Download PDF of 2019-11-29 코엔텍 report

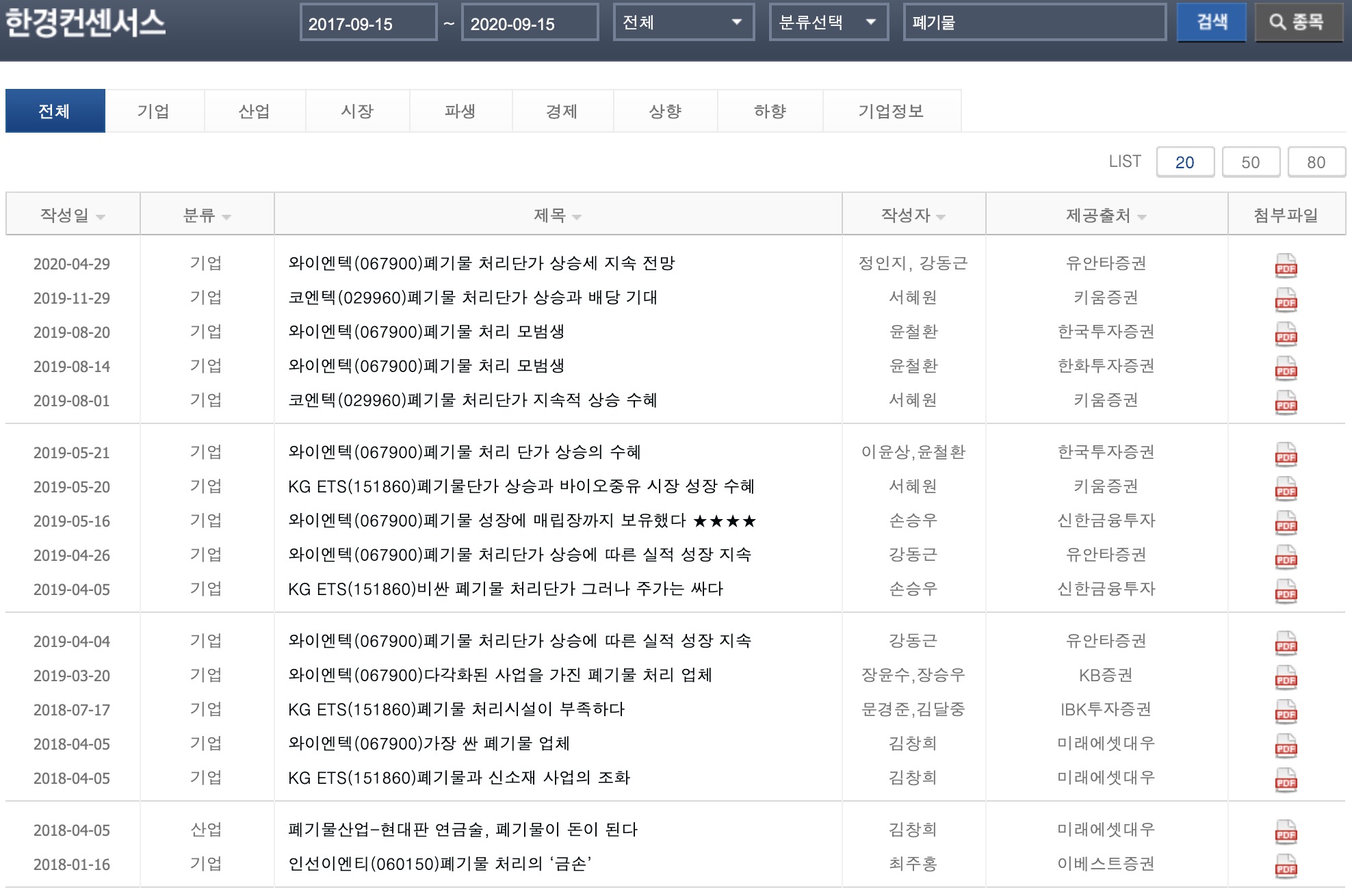1286,300
